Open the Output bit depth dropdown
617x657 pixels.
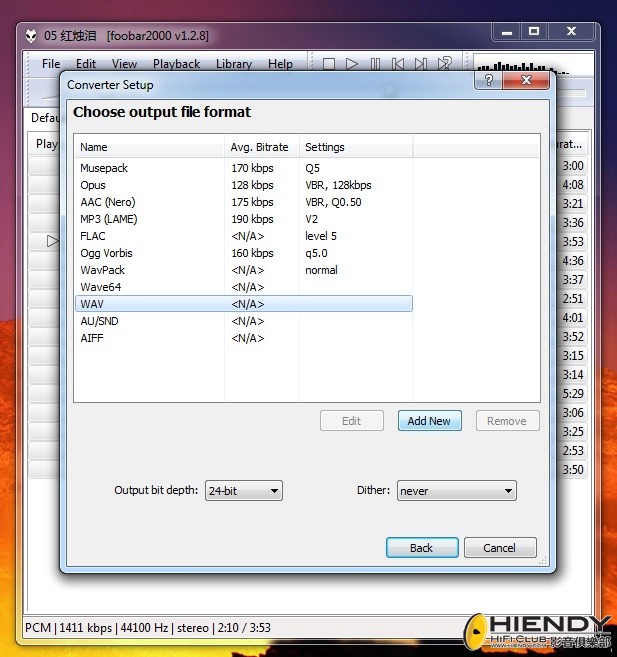(244, 491)
